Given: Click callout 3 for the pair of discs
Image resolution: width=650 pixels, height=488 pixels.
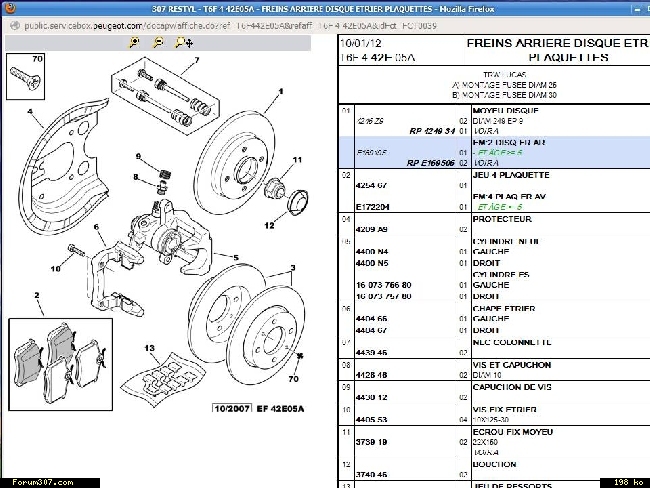Looking at the screenshot, I should (x=293, y=268).
